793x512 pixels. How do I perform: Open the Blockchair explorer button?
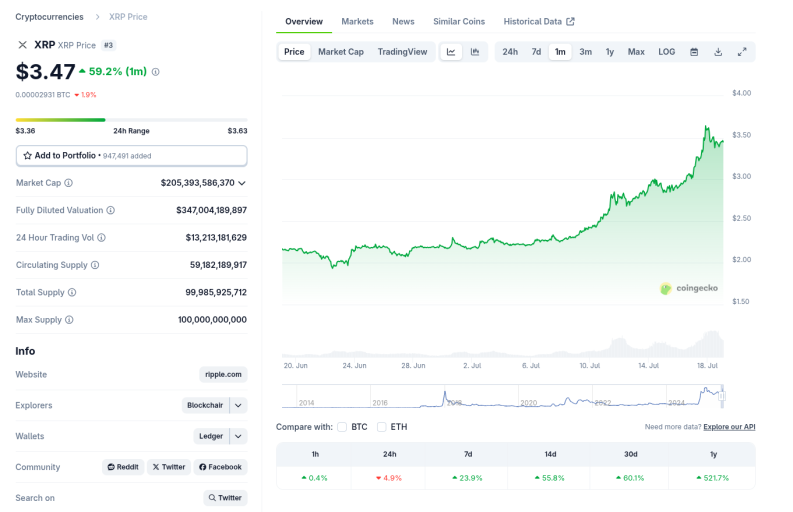pyautogui.click(x=205, y=405)
